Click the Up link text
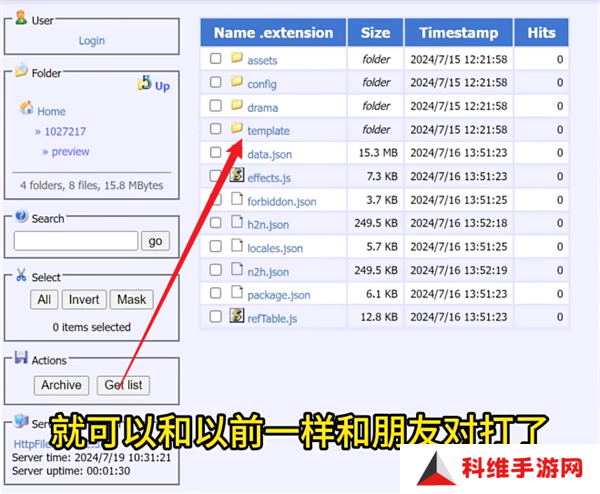This screenshot has height=494, width=600. coord(162,86)
